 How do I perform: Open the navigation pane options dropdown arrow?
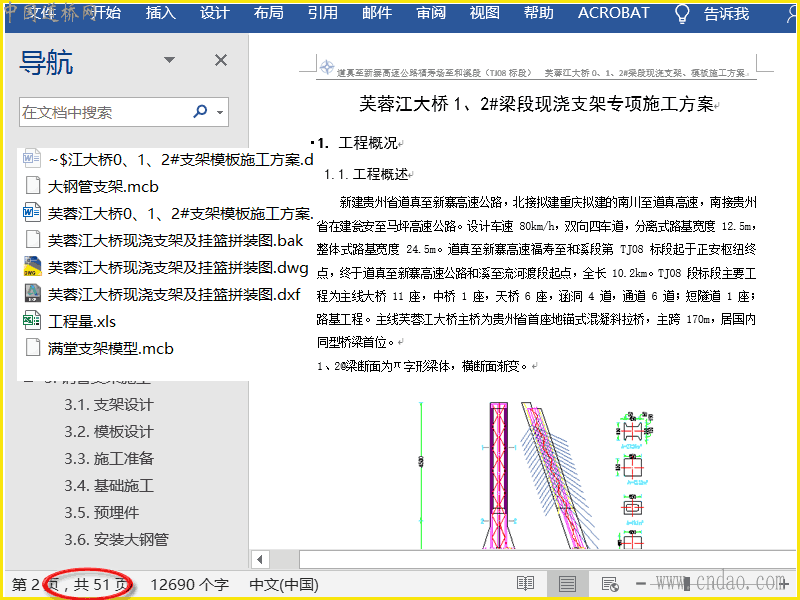click(x=169, y=60)
